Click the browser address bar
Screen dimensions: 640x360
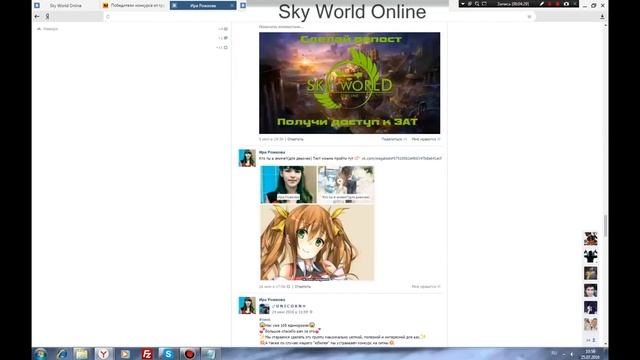(x=318, y=17)
